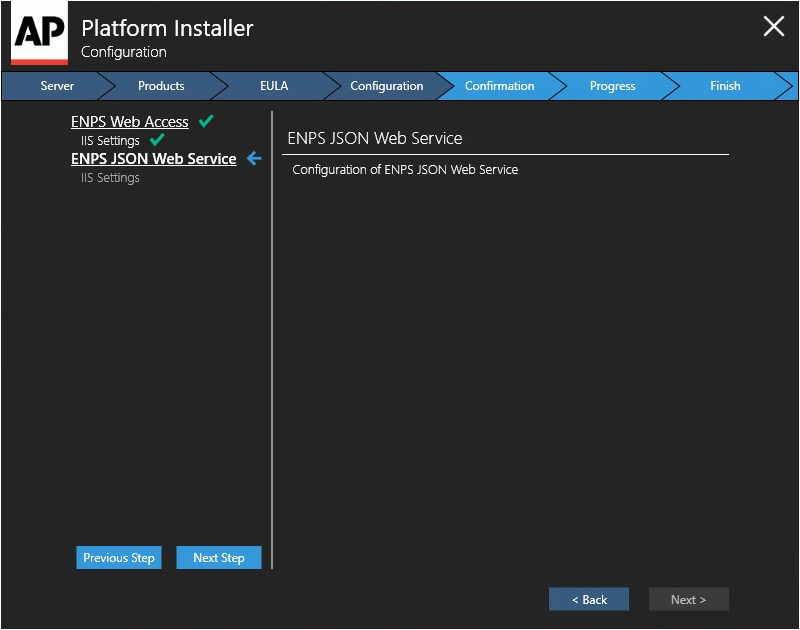
Task: Select the Configuration wizard step
Action: click(x=387, y=86)
